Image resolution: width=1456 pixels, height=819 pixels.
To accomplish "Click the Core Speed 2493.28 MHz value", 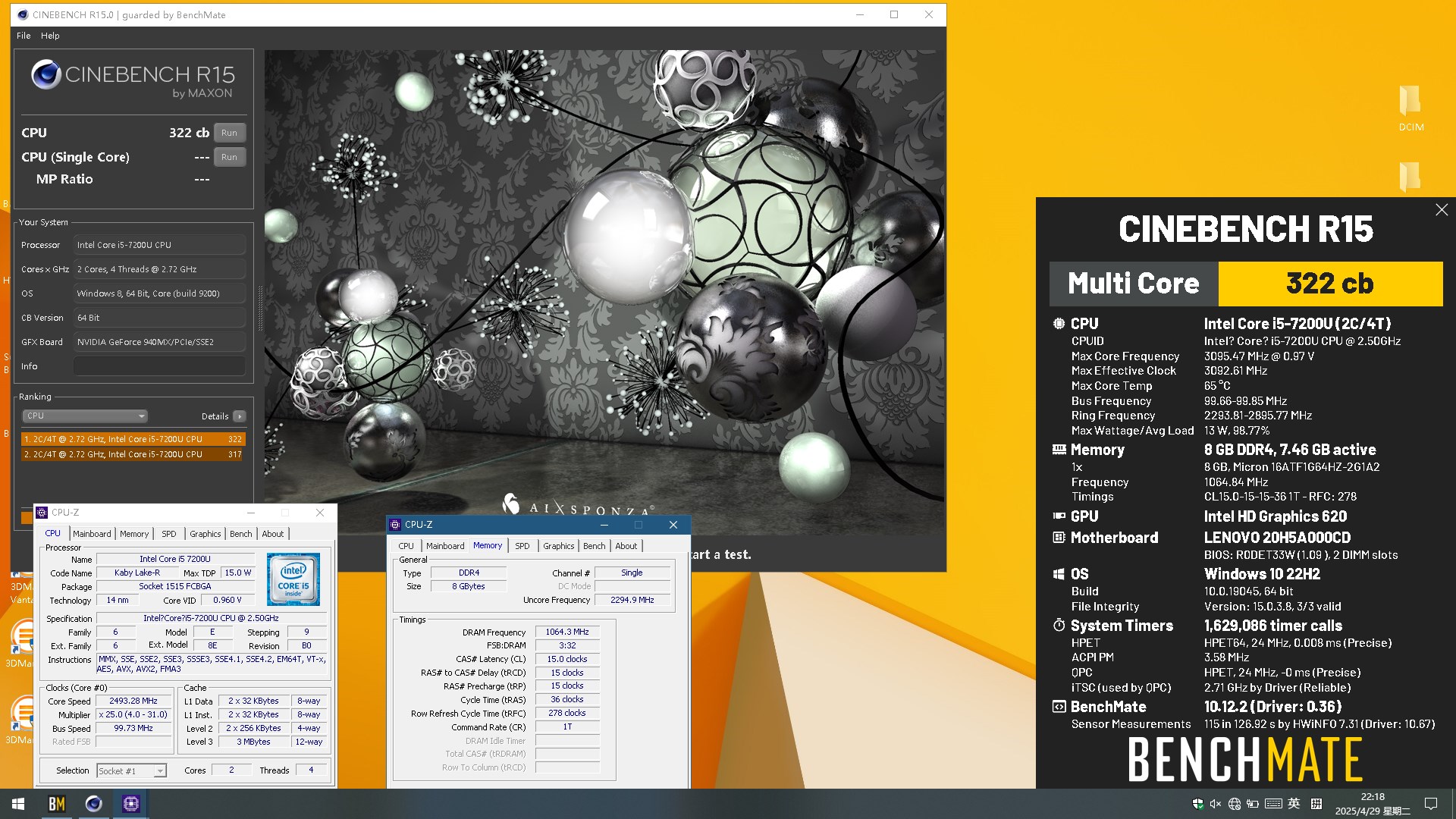I will click(x=133, y=701).
